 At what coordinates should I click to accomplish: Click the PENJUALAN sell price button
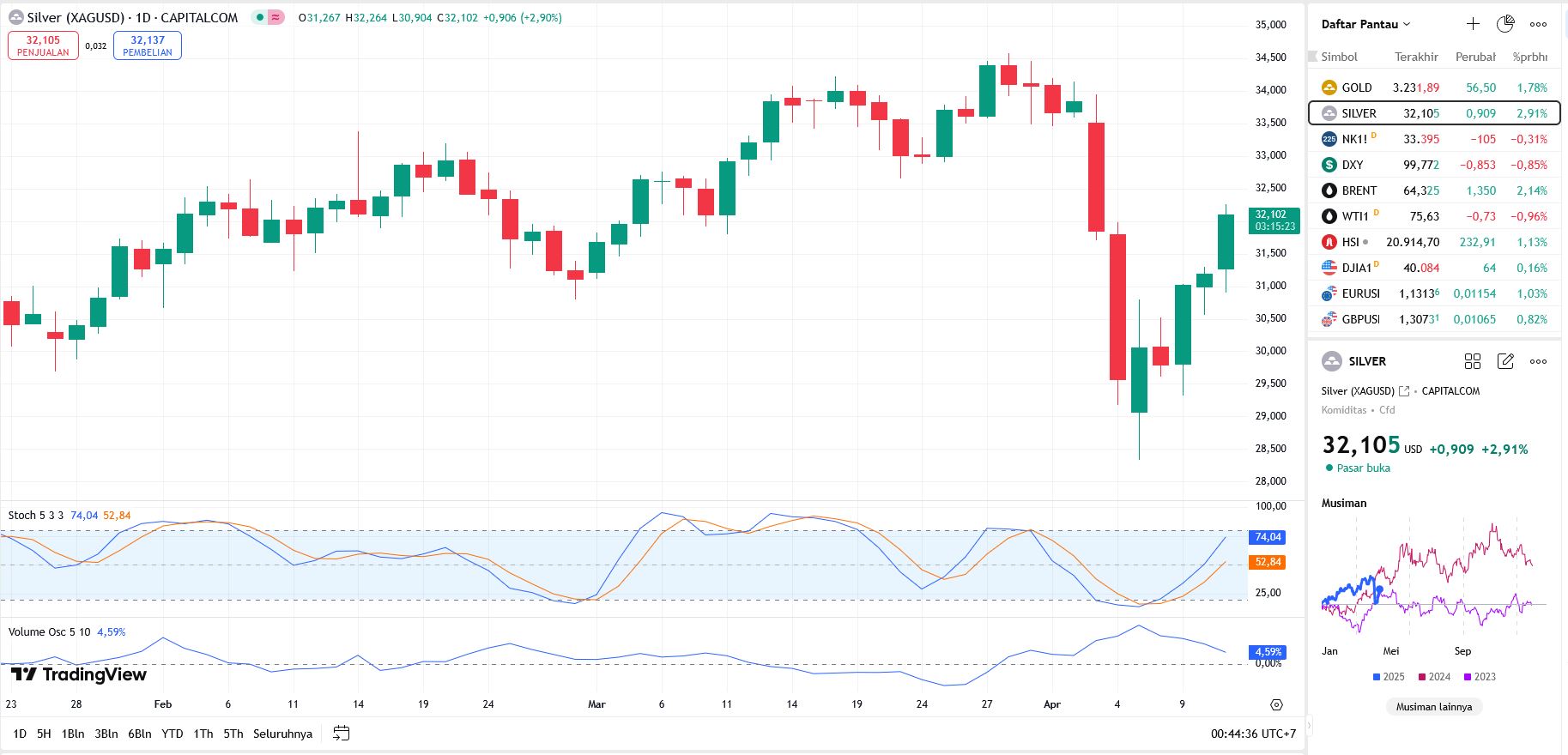(43, 45)
